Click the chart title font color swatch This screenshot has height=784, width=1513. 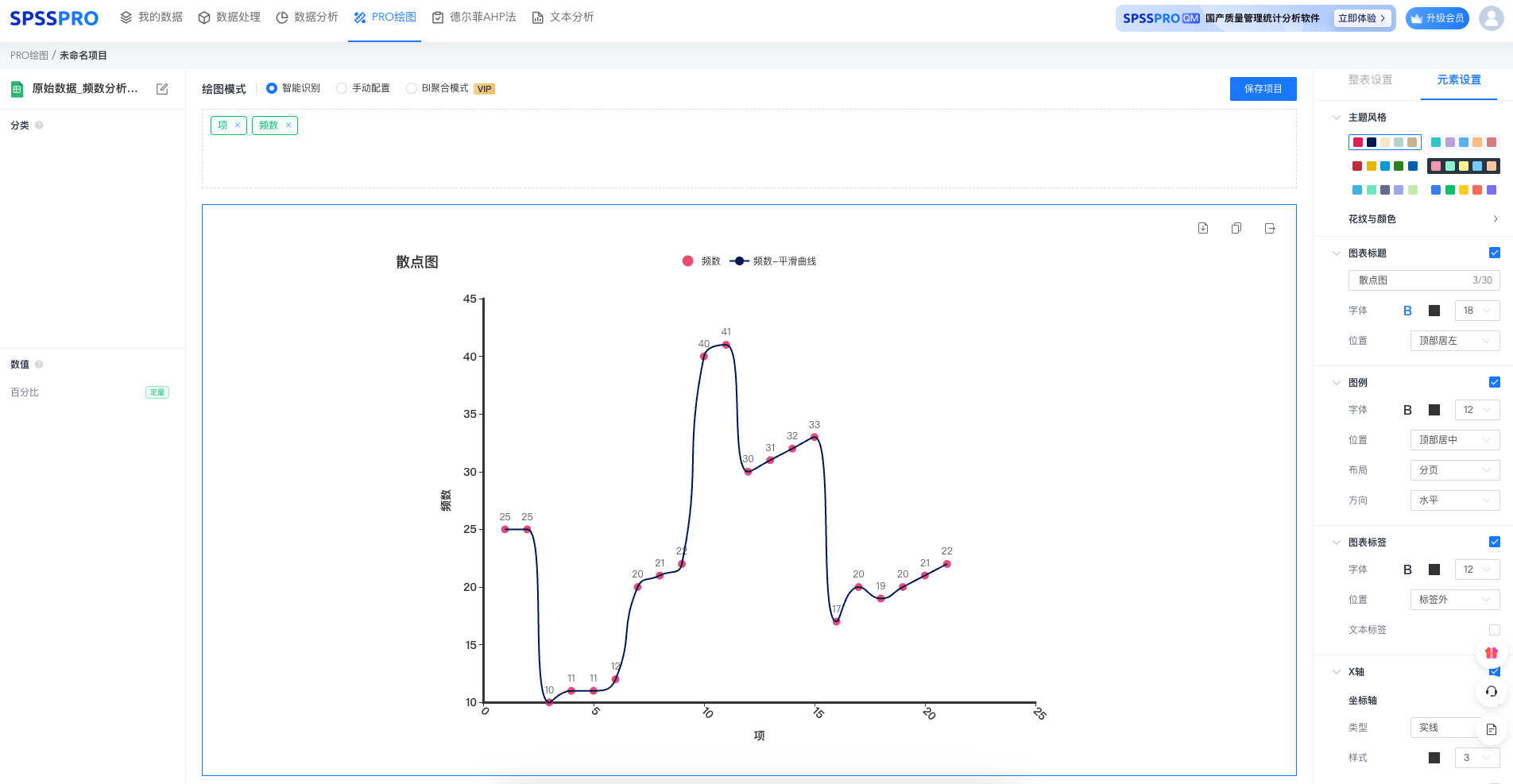tap(1434, 311)
